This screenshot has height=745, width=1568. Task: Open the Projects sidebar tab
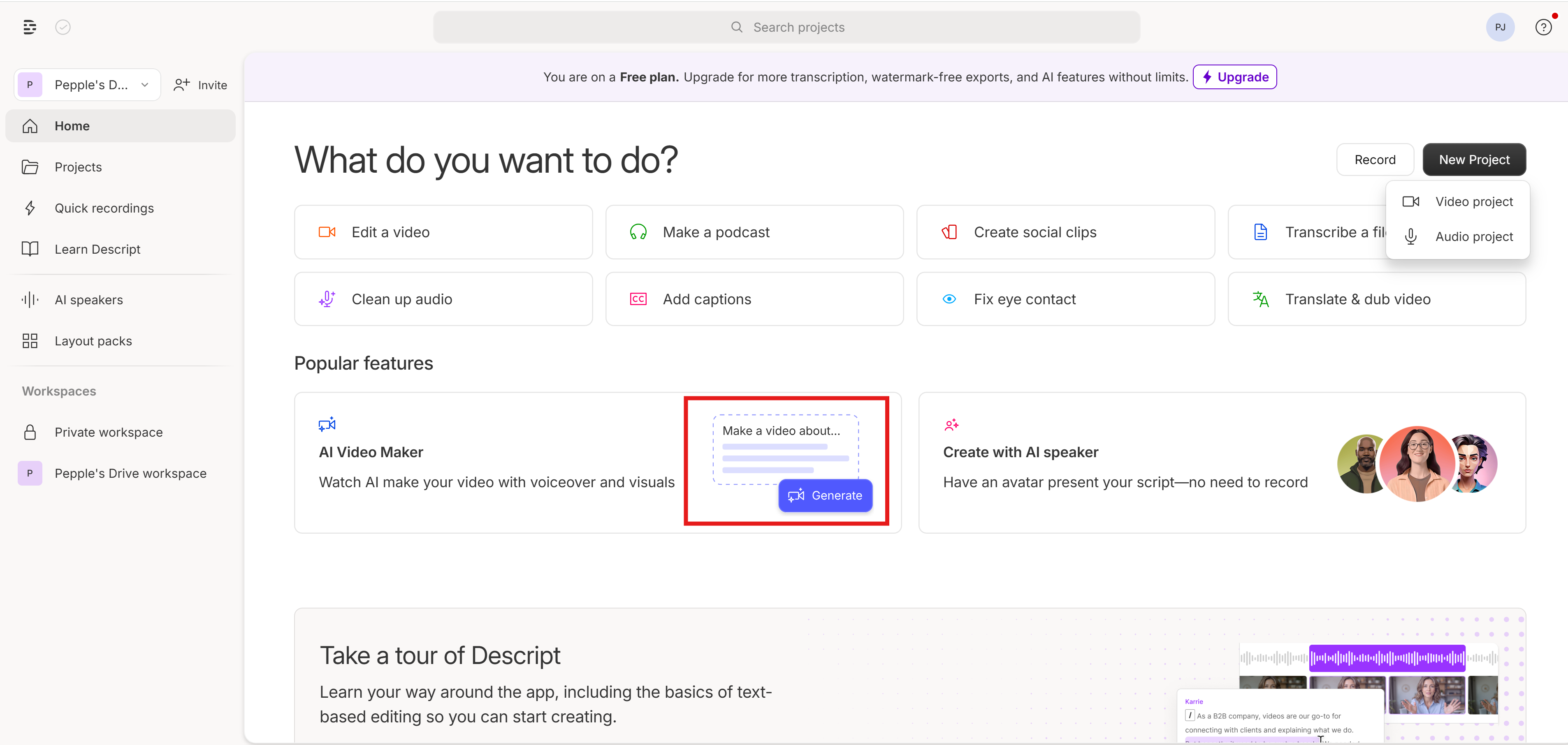[78, 167]
